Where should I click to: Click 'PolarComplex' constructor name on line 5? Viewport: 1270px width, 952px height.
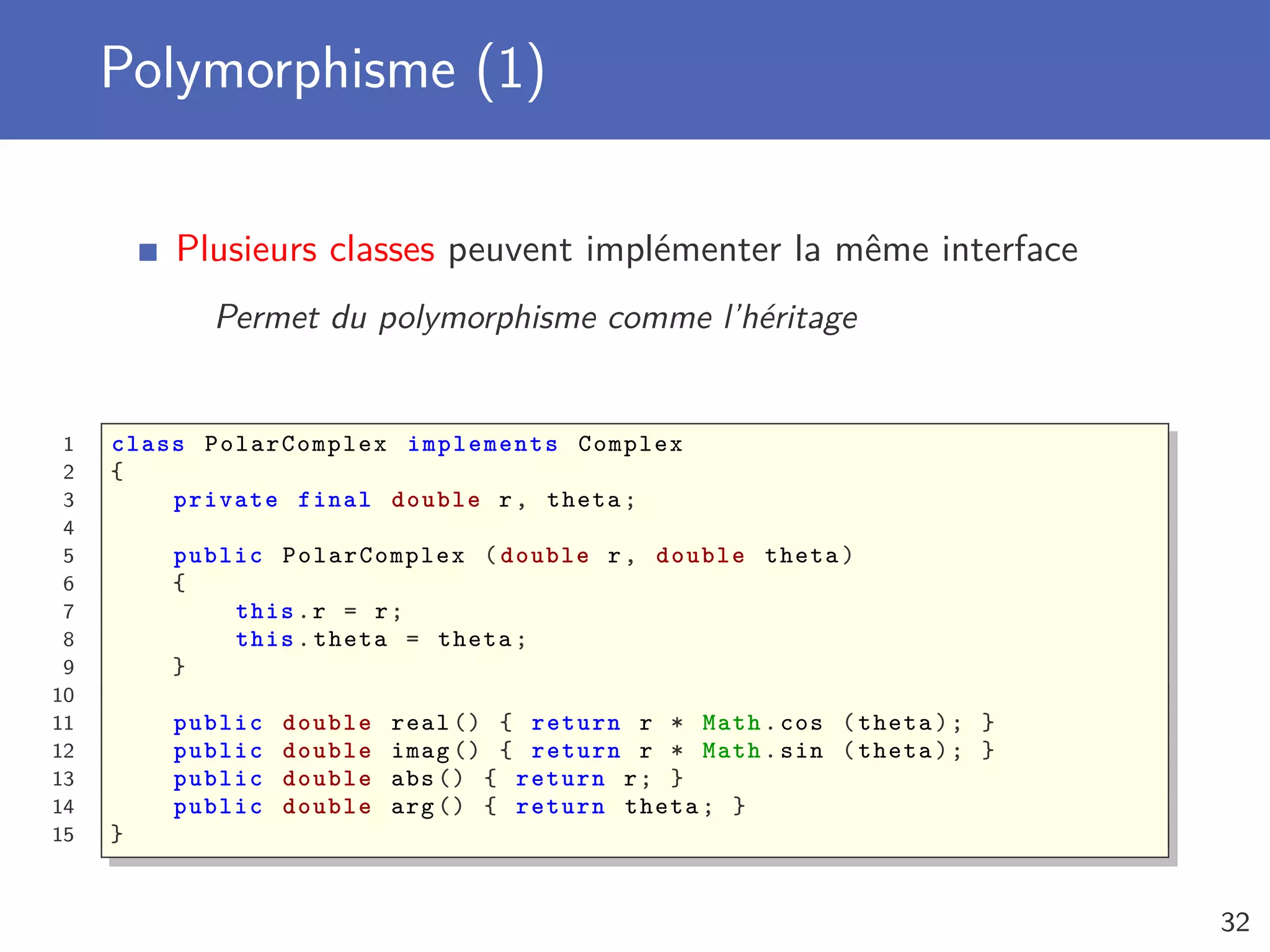click(373, 556)
